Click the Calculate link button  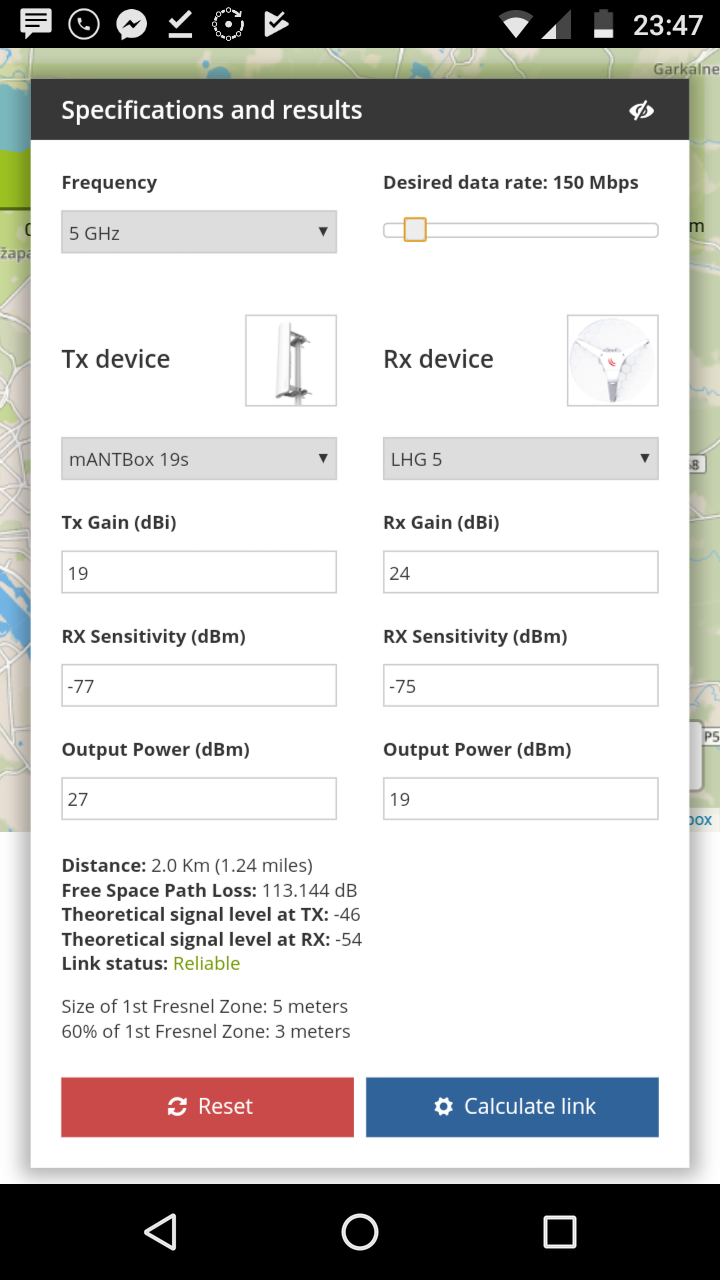512,1106
